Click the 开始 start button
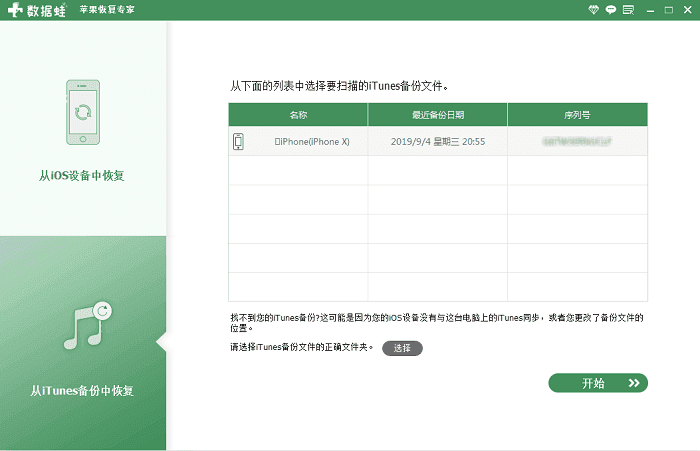 [598, 383]
